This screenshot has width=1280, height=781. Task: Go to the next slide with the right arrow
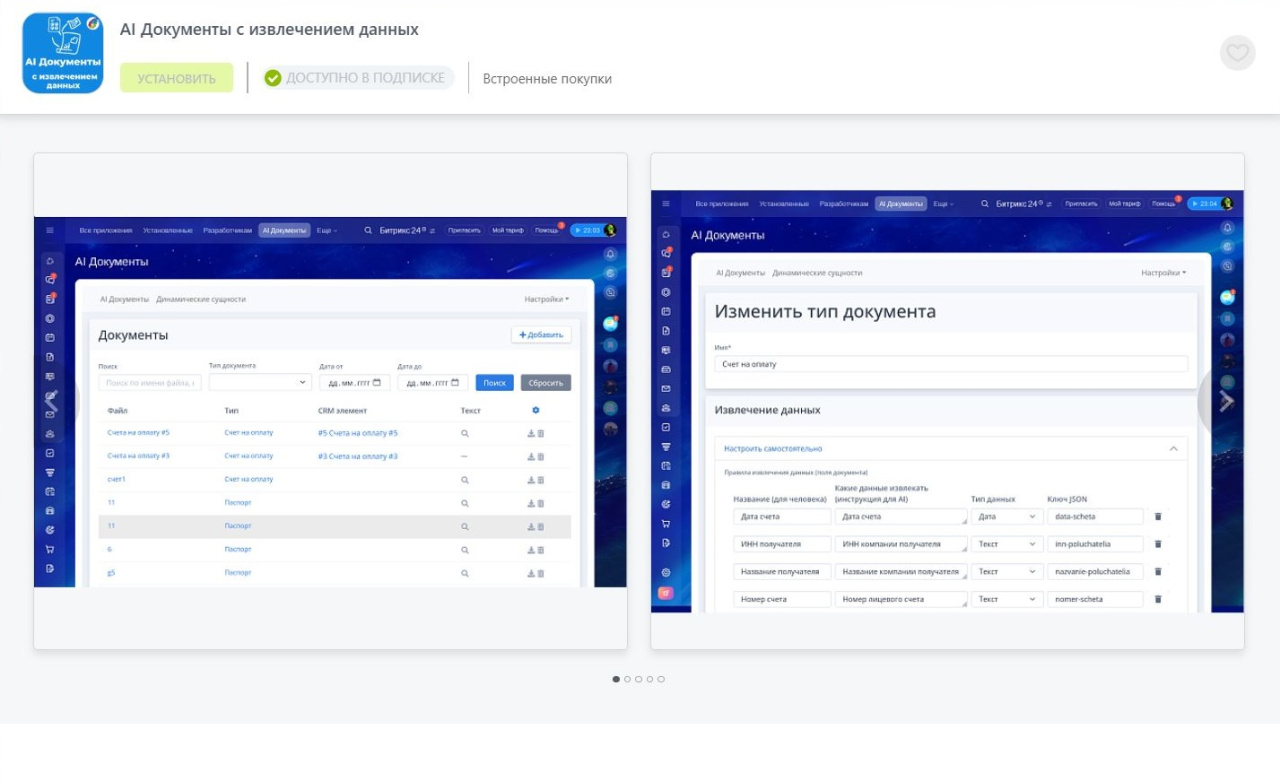1226,401
